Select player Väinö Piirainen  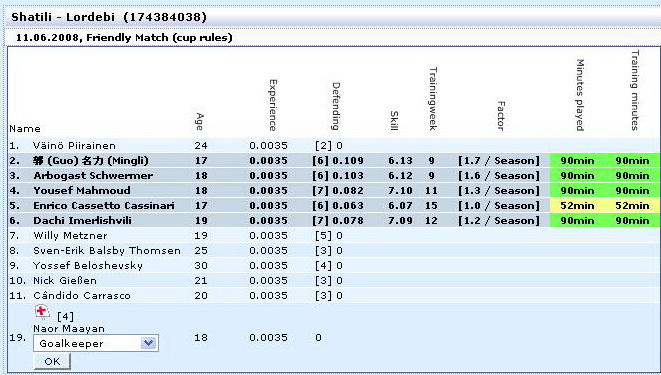pos(74,146)
